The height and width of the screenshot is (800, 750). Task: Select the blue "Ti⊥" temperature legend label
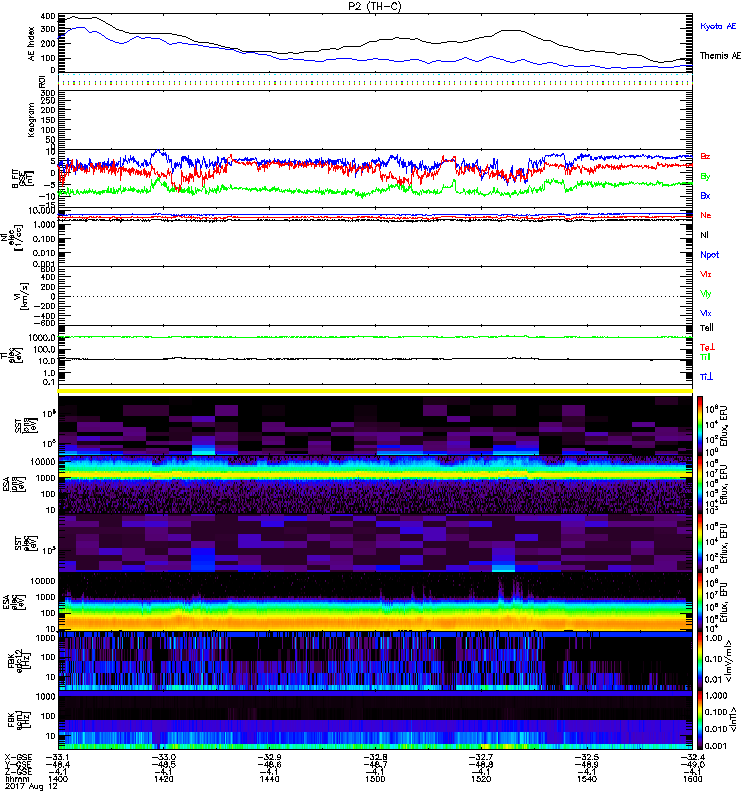click(706, 377)
